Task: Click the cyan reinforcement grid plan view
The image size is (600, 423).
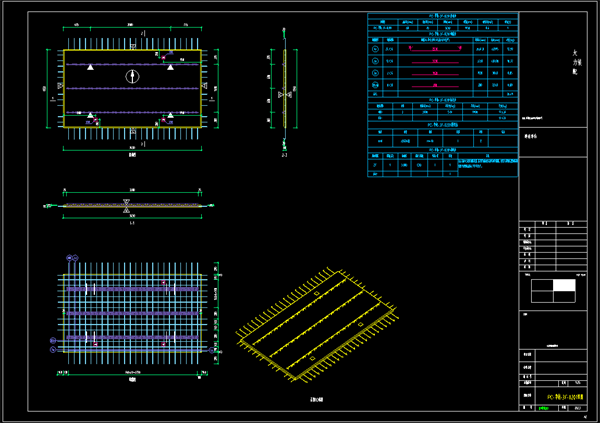Action: [132, 313]
